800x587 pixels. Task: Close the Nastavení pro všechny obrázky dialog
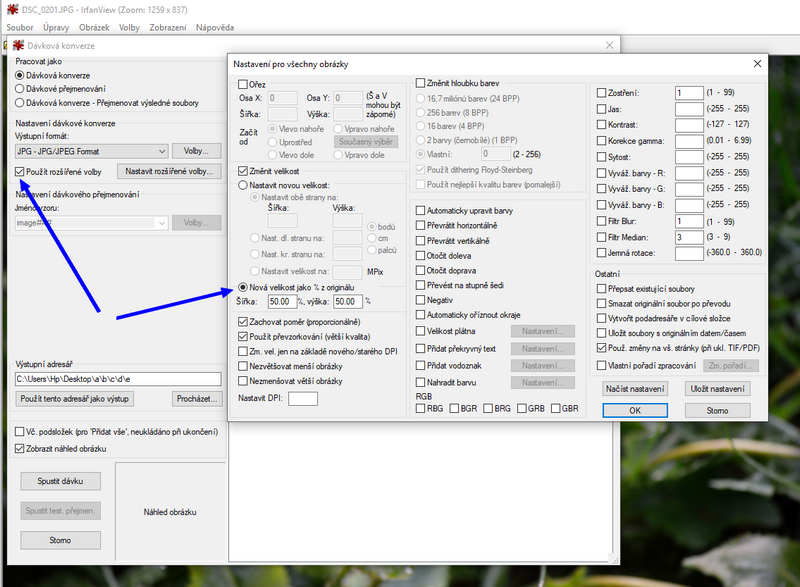coord(757,64)
